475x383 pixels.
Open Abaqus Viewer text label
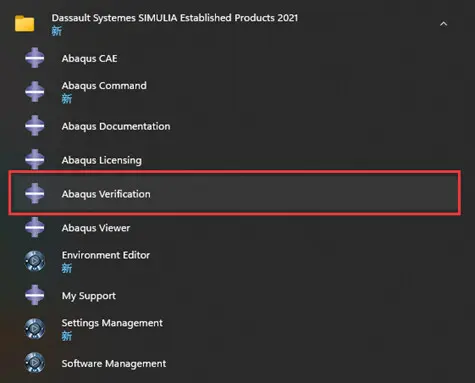point(96,228)
